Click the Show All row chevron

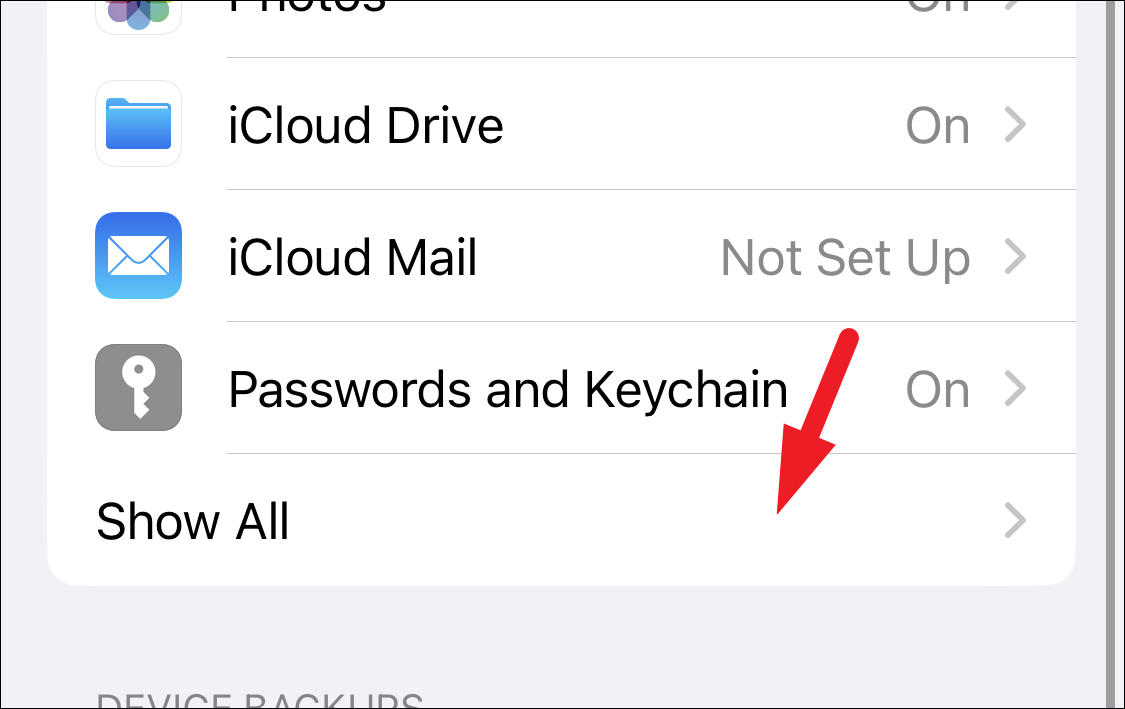tap(1015, 520)
